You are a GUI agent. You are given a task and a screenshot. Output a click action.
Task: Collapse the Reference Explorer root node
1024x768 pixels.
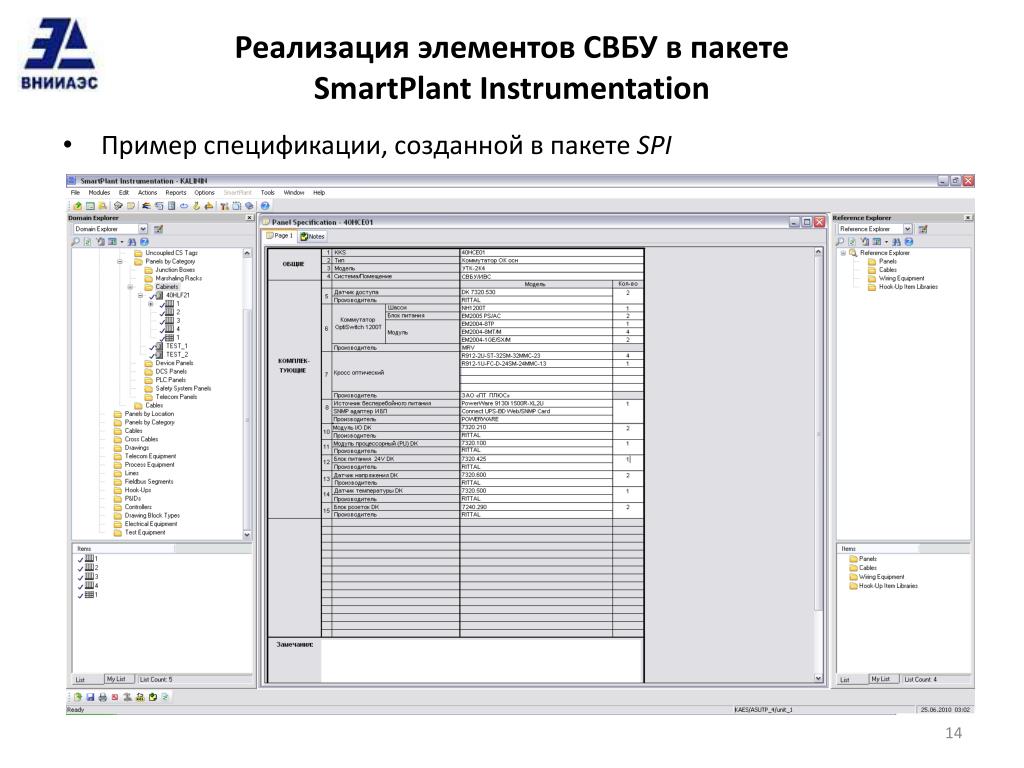click(842, 253)
